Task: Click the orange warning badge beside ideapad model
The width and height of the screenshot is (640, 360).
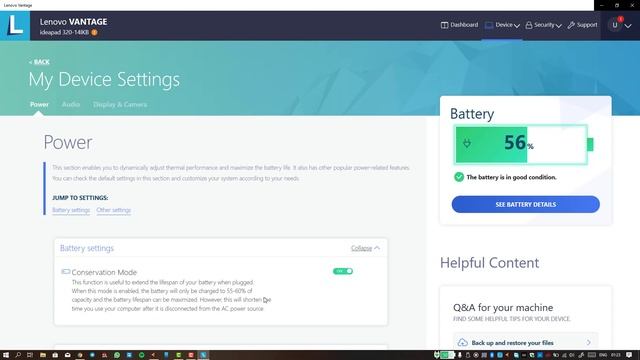Action: tap(94, 32)
